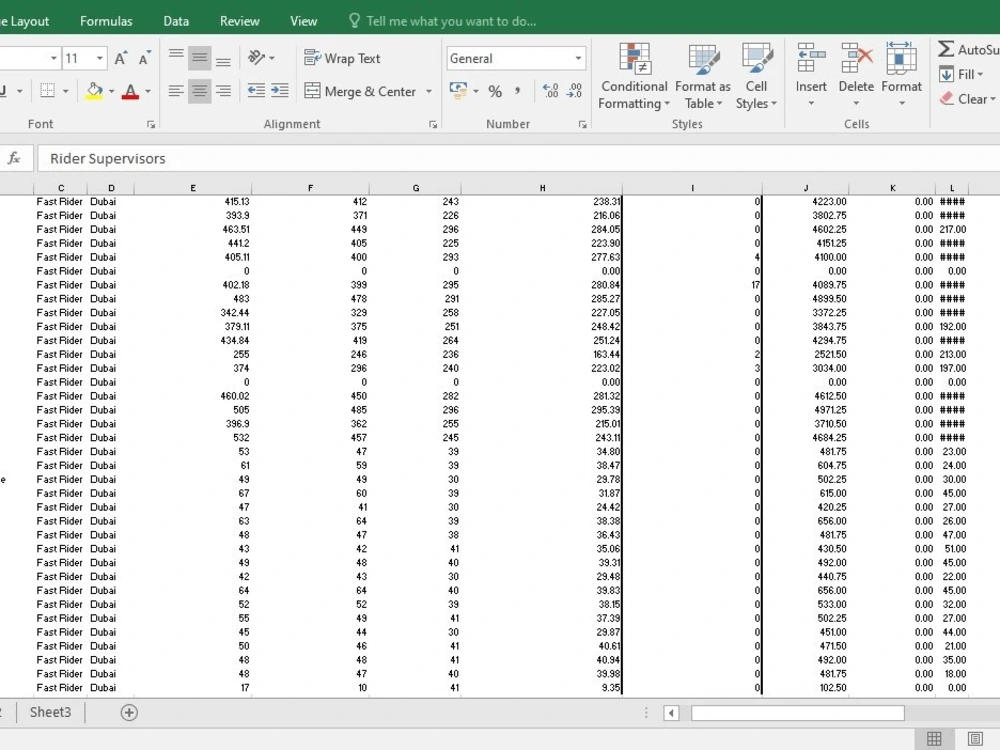Viewport: 1000px width, 750px height.
Task: Switch to the Formulas tab
Action: click(106, 21)
